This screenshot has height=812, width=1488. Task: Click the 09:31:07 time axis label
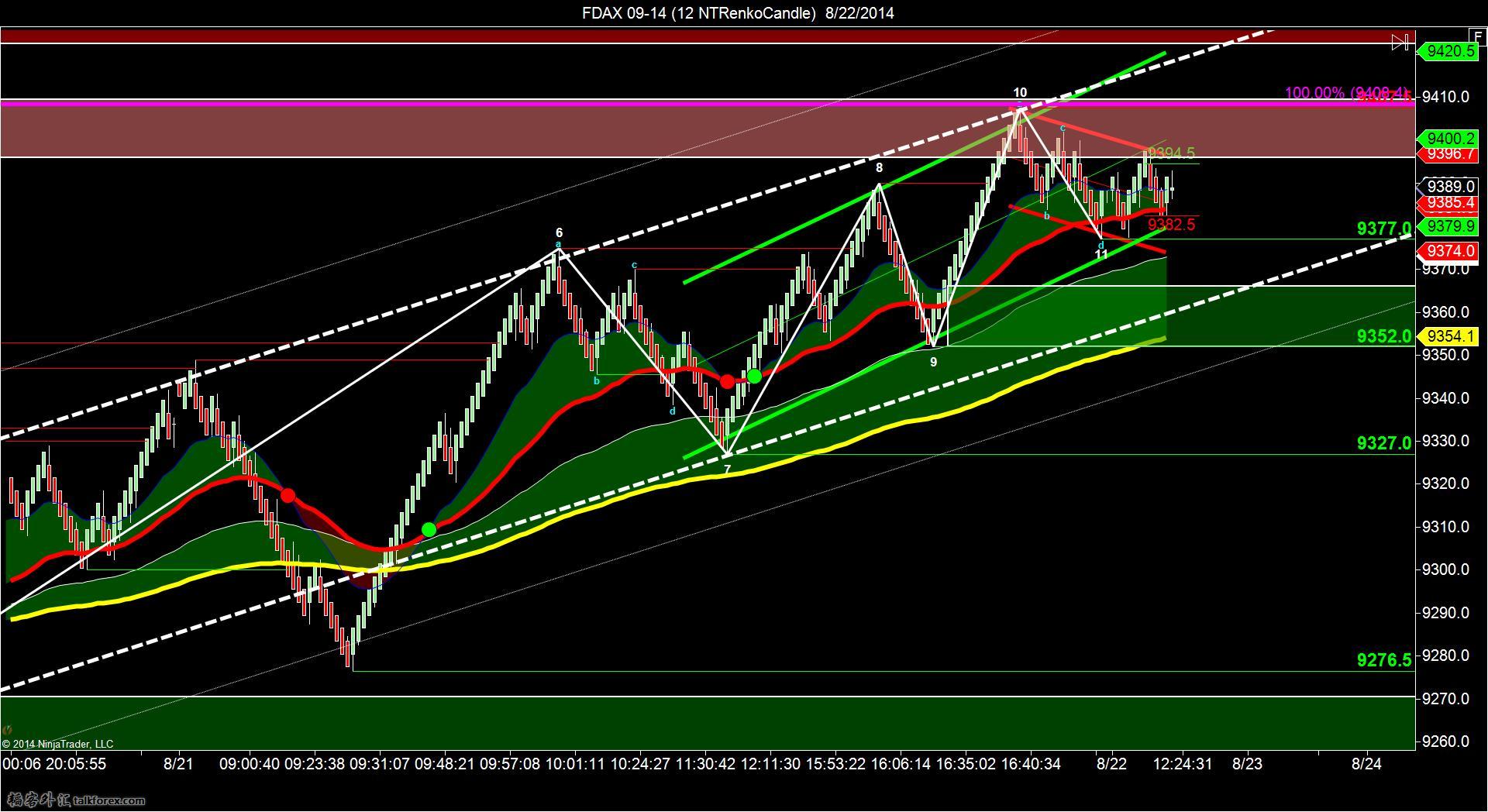(380, 764)
